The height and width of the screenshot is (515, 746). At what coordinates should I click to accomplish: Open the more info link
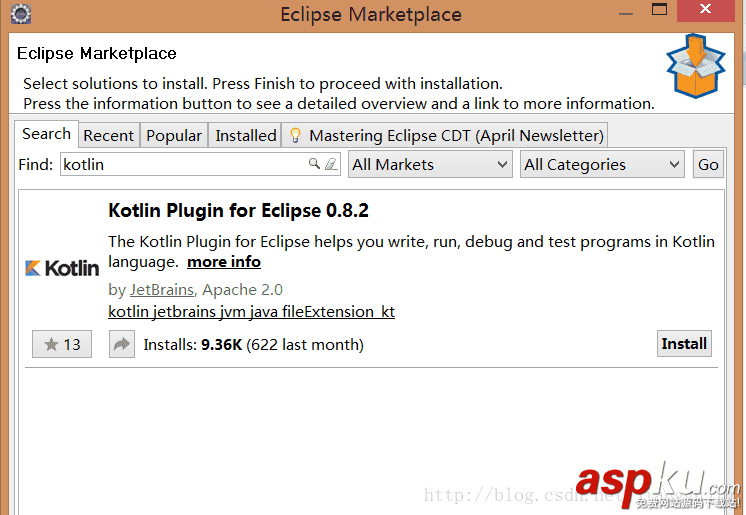pyautogui.click(x=224, y=262)
